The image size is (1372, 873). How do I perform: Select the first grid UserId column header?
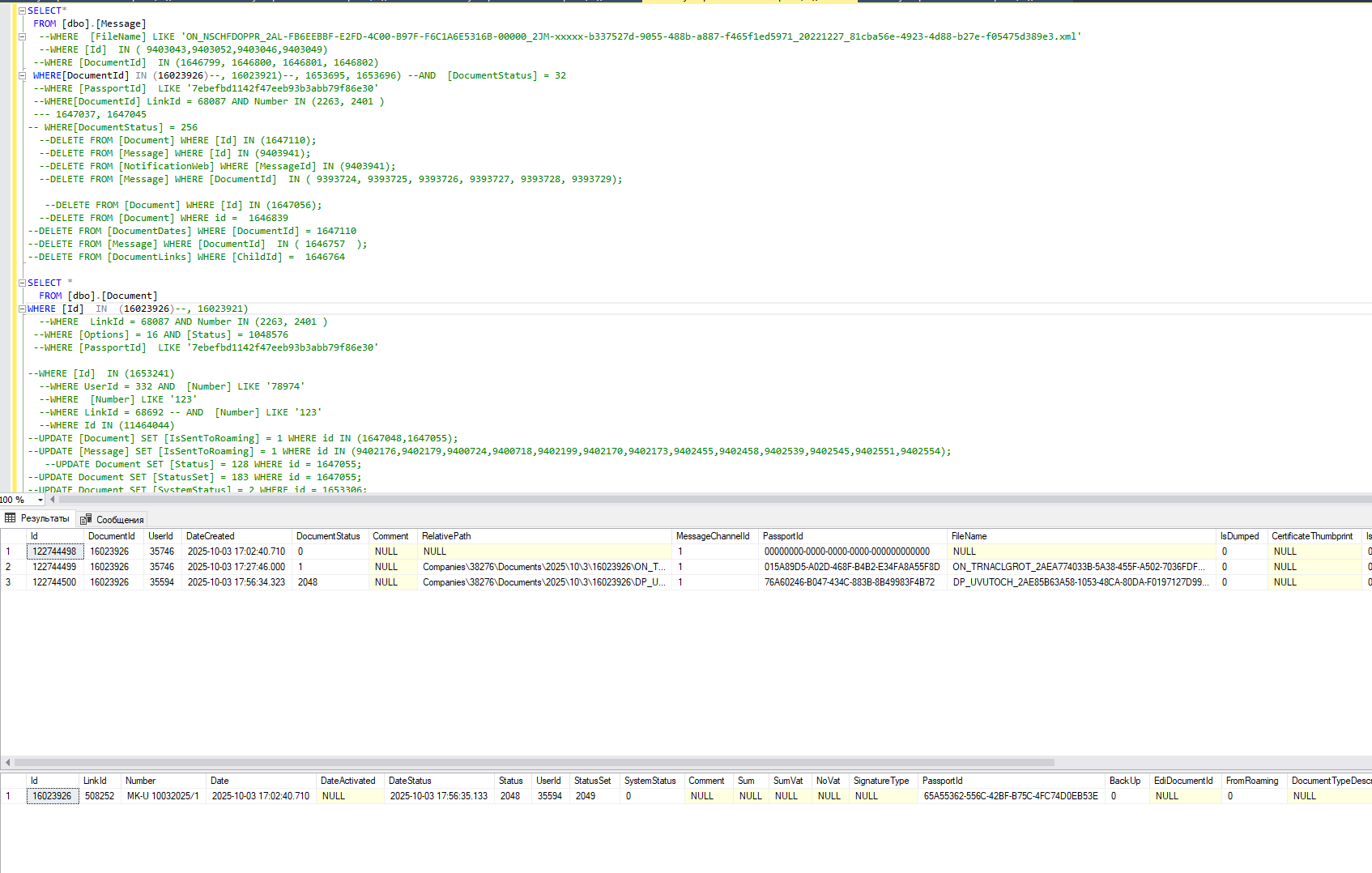coord(164,536)
